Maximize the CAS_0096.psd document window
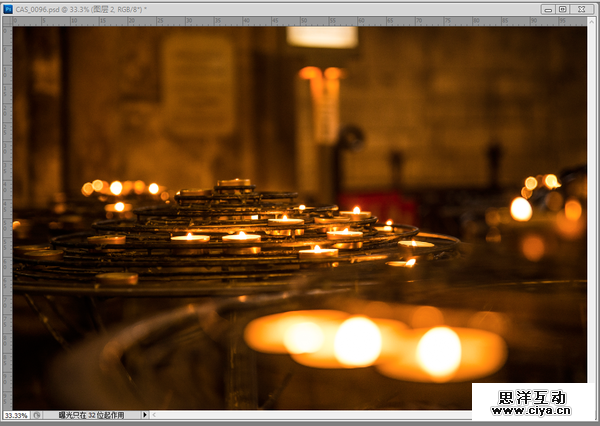This screenshot has height=426, width=600. (x=563, y=9)
